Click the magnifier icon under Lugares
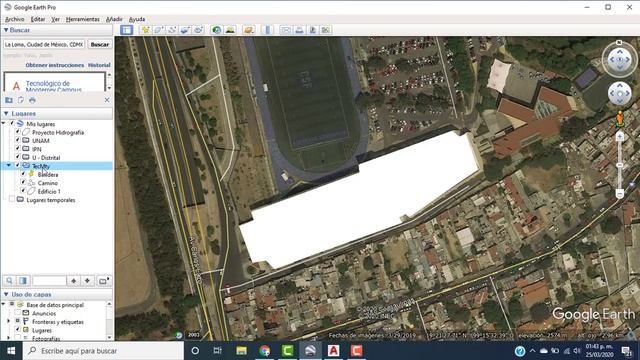Screen dimensions: 640x360 click(9, 281)
